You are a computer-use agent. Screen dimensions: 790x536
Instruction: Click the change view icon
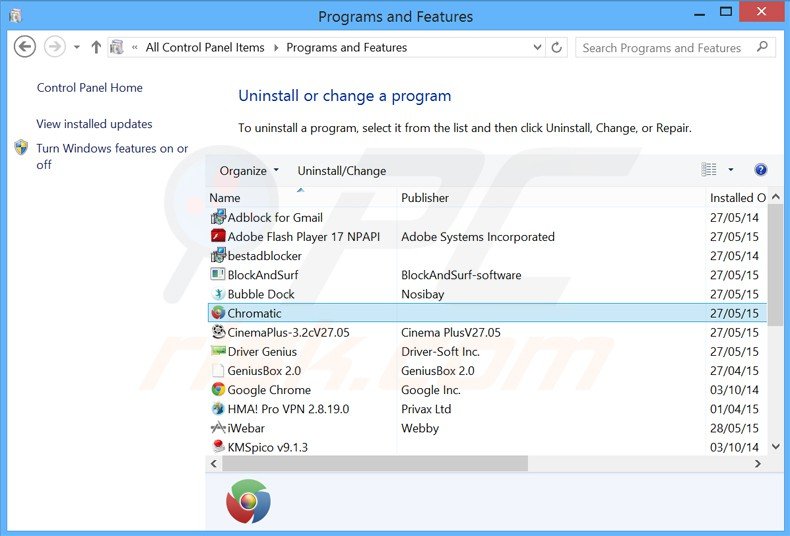[709, 170]
